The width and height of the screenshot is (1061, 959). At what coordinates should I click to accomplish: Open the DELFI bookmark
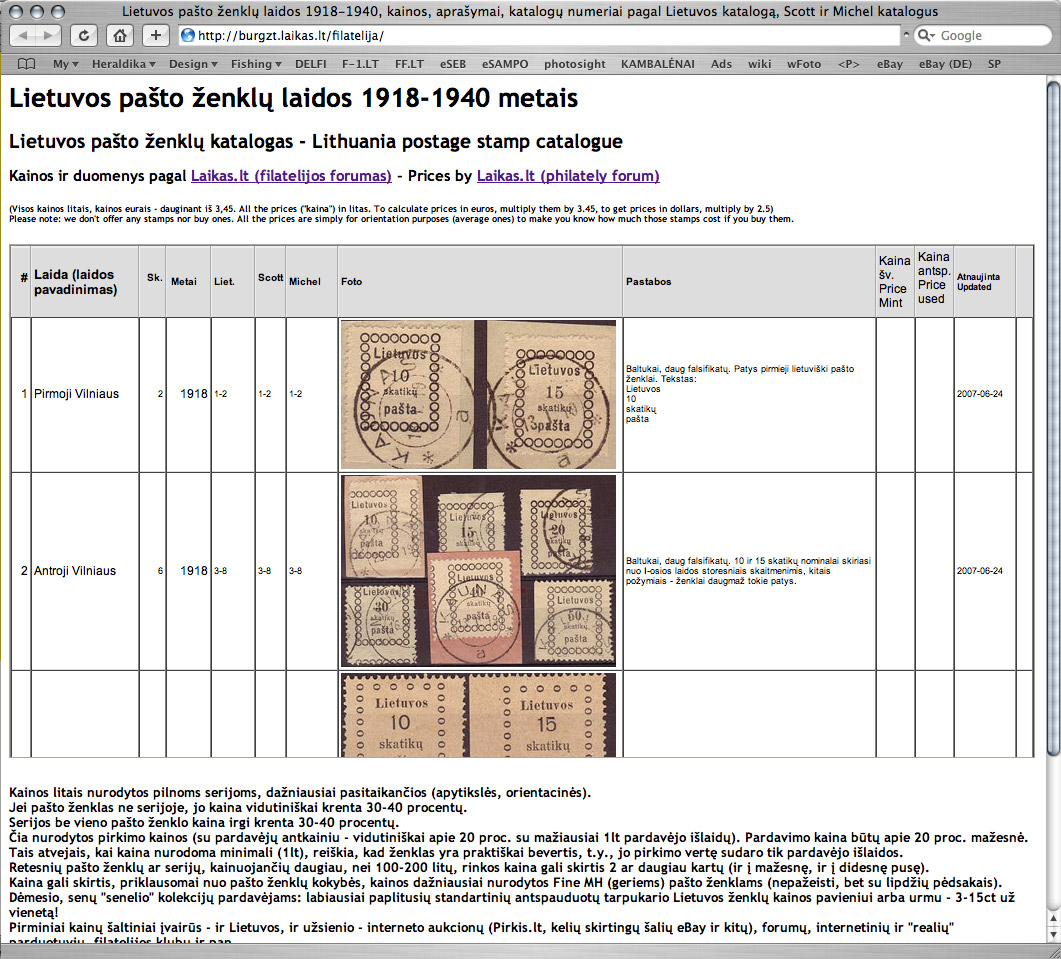point(310,64)
